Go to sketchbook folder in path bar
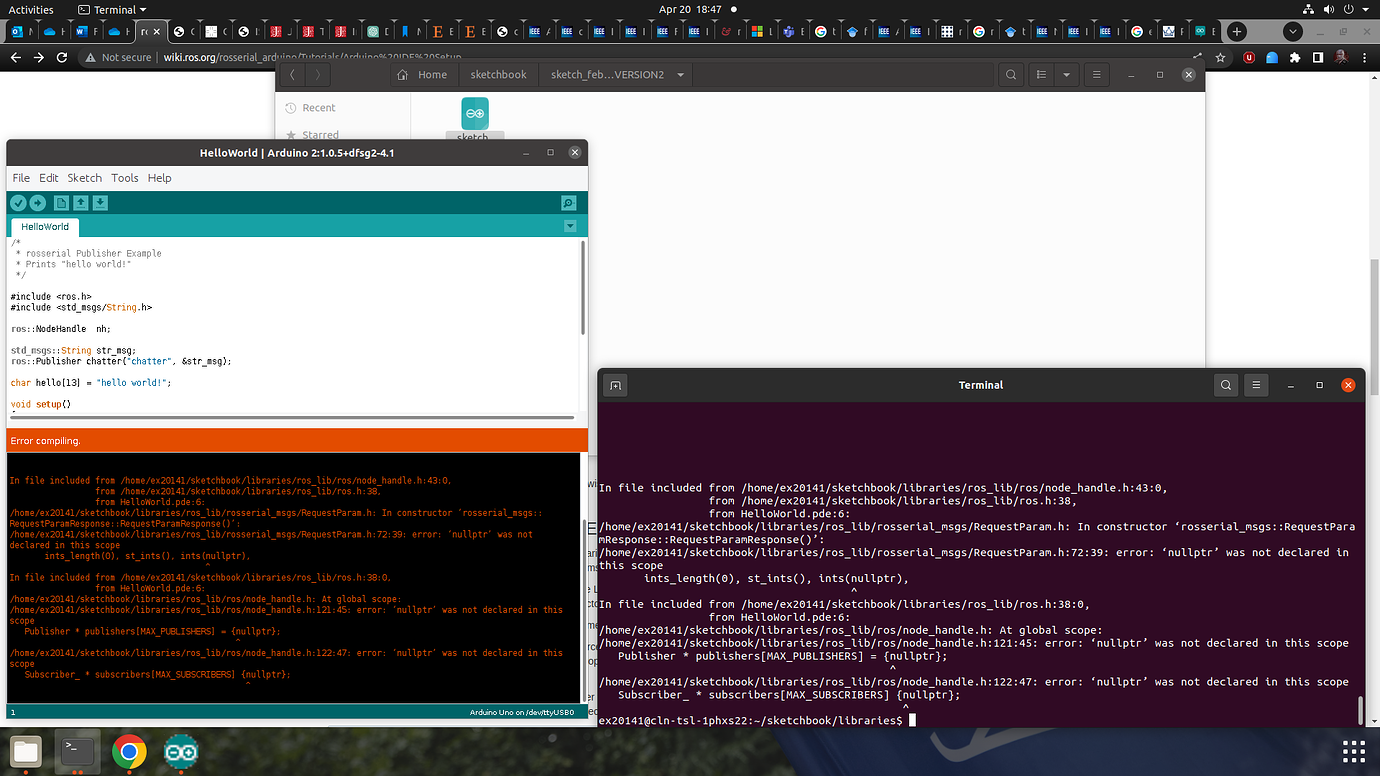Screen dimensions: 1380x776 (498, 75)
